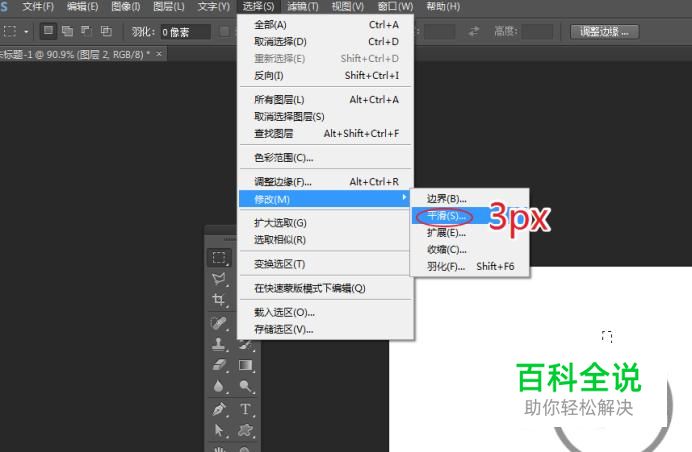This screenshot has height=452, width=692.
Task: Open the 窗口(W) menu
Action: pyautogui.click(x=396, y=7)
